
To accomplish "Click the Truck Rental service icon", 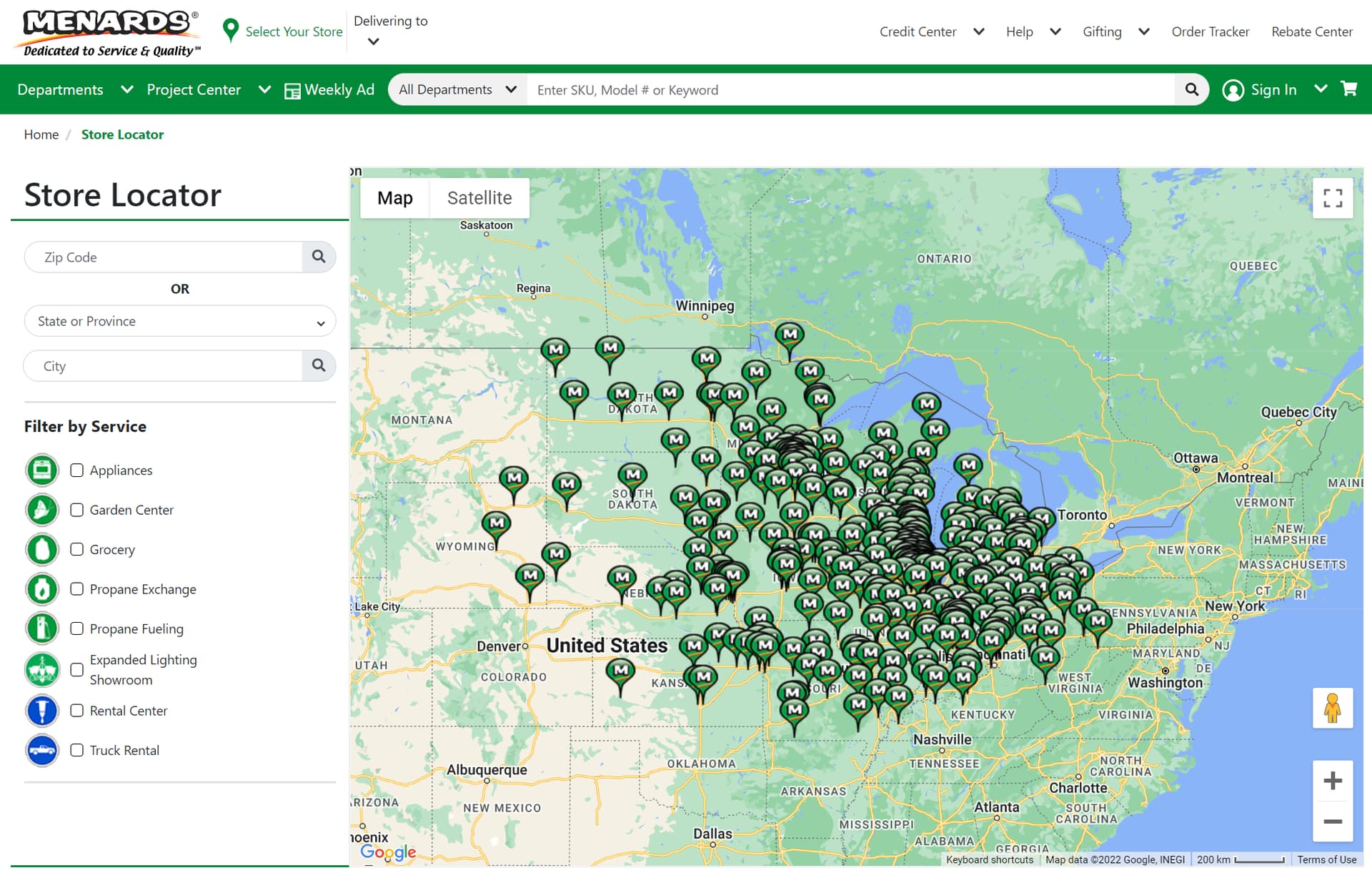I will pos(42,750).
